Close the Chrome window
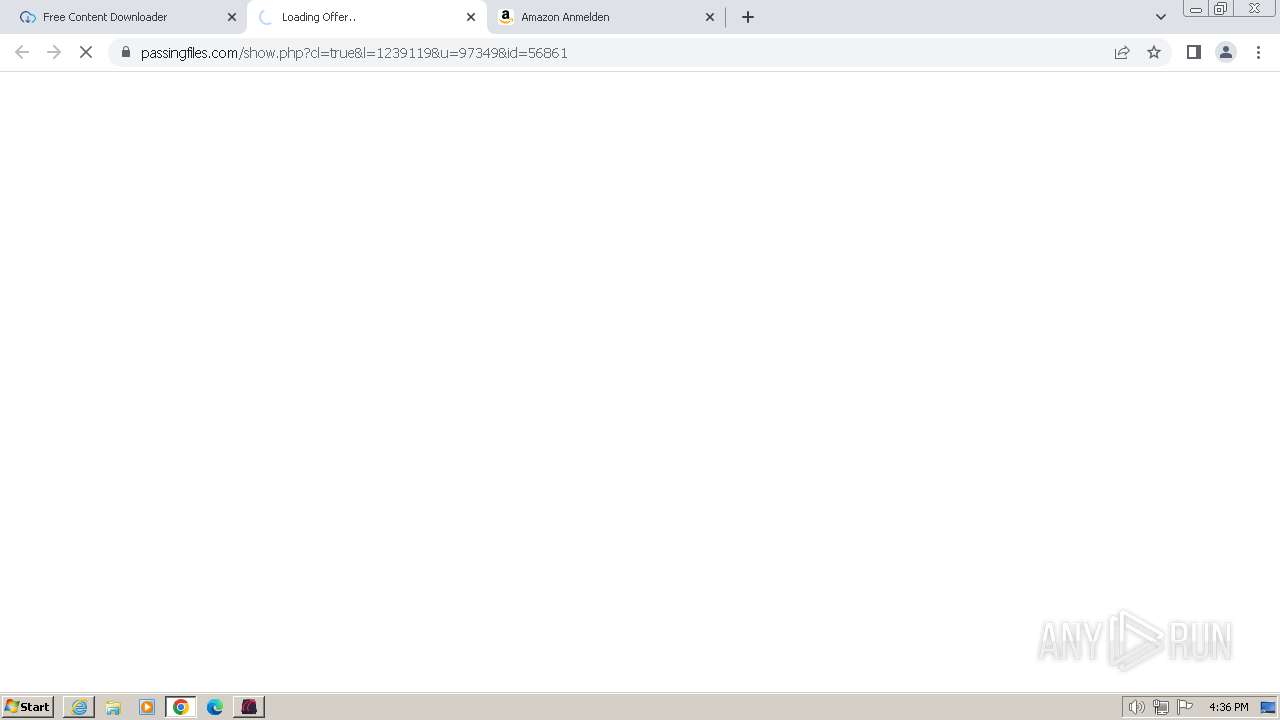 tap(1254, 9)
